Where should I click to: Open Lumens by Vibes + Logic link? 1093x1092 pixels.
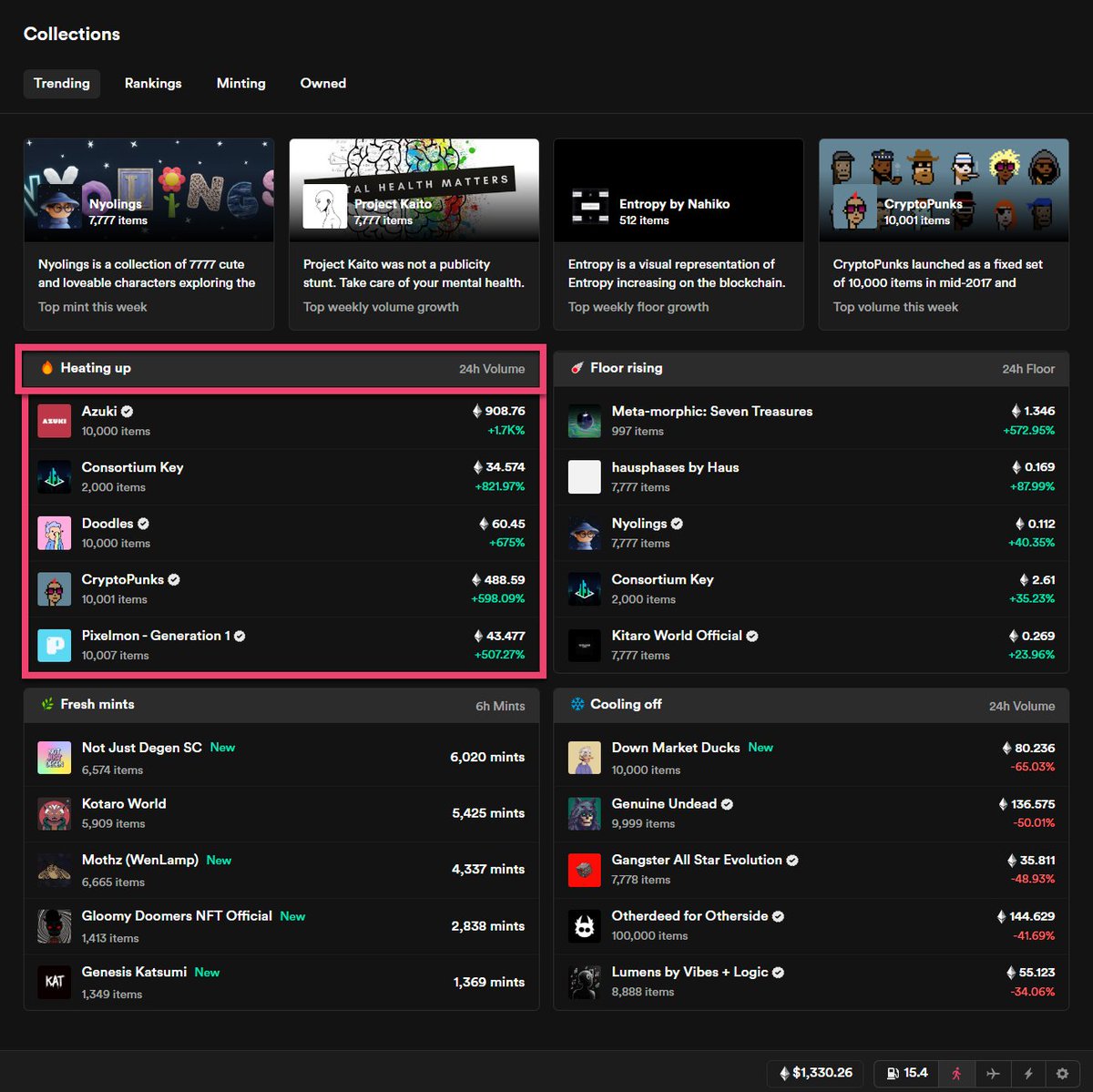690,972
